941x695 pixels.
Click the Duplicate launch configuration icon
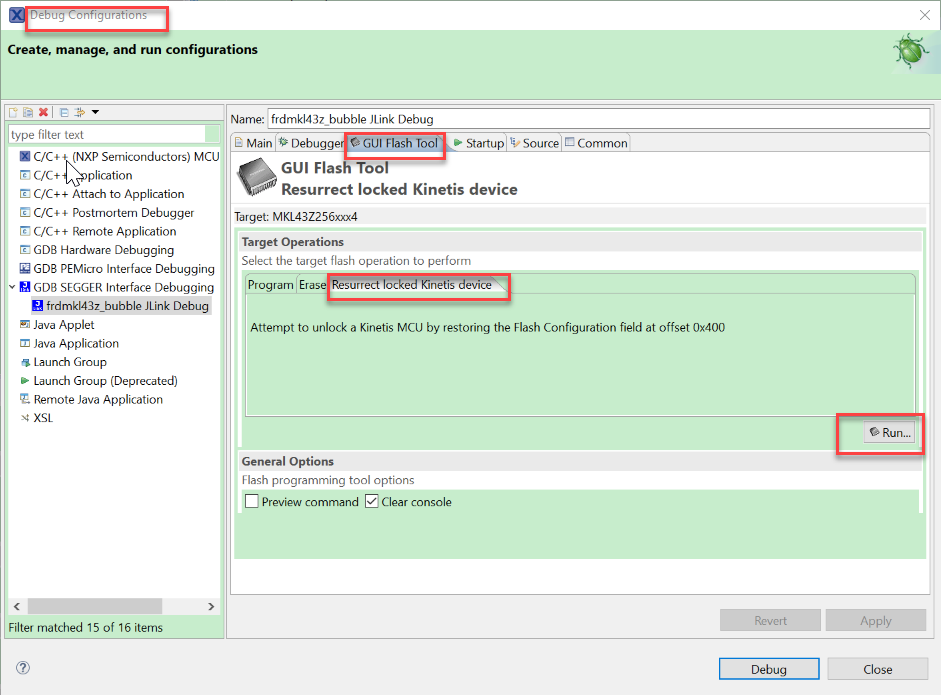(x=28, y=112)
